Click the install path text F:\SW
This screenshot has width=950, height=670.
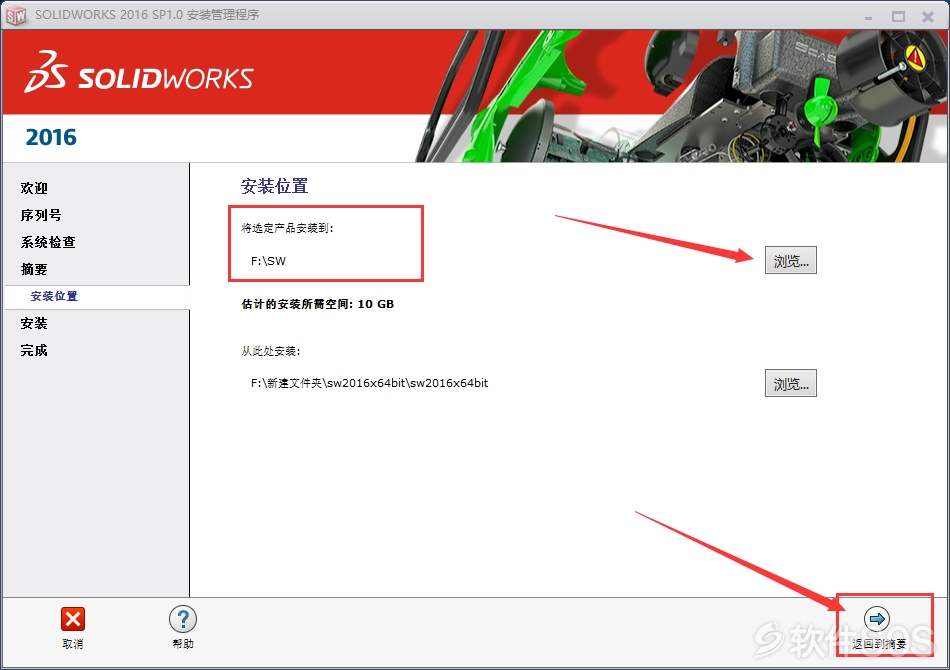pos(268,261)
